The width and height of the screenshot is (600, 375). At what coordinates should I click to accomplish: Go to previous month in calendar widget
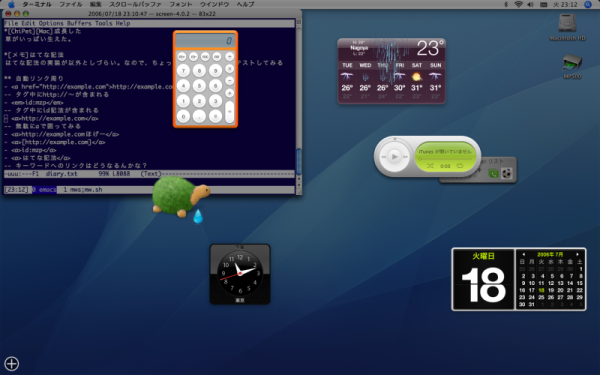[x=523, y=254]
